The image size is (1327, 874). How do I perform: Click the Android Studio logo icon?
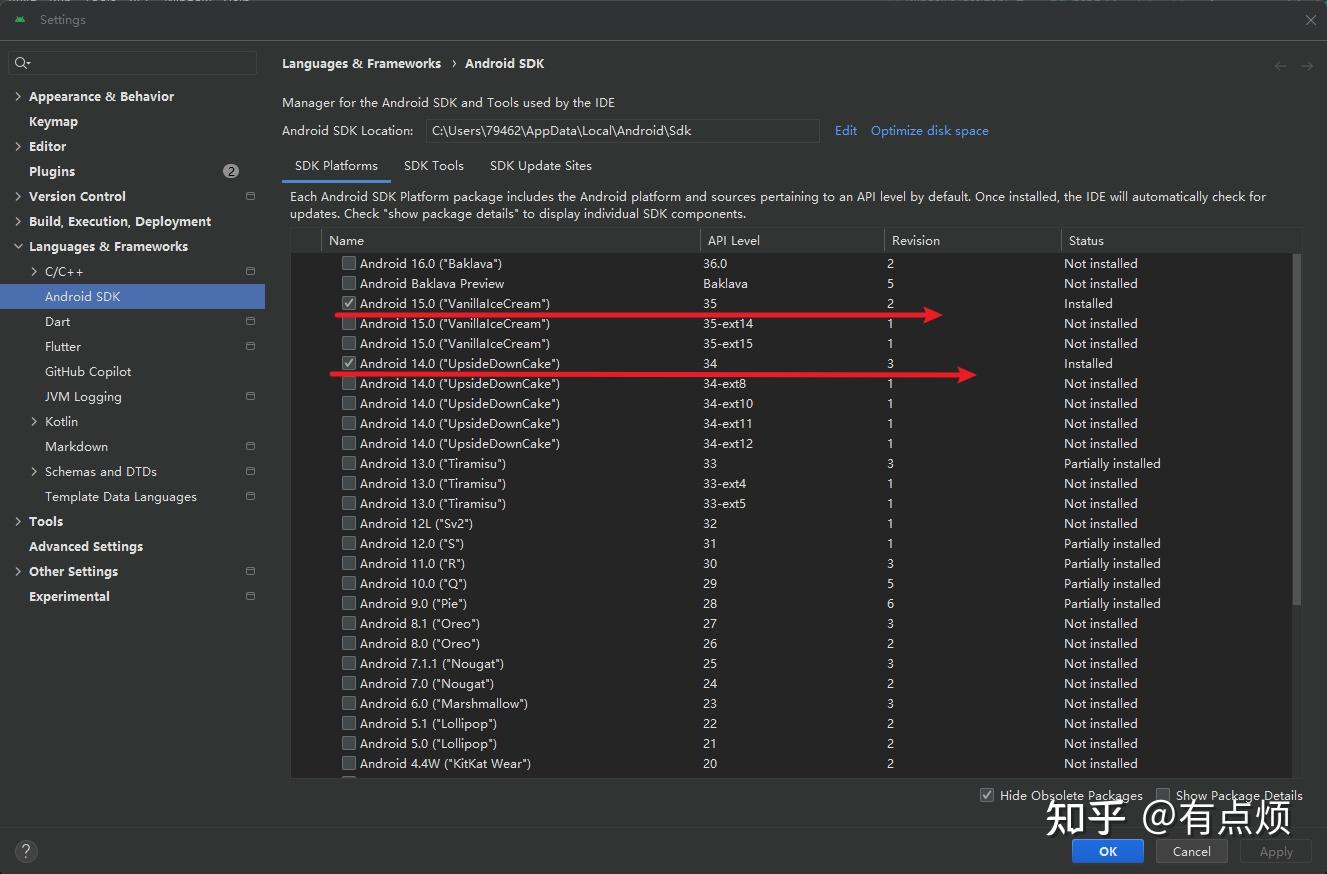coord(20,19)
